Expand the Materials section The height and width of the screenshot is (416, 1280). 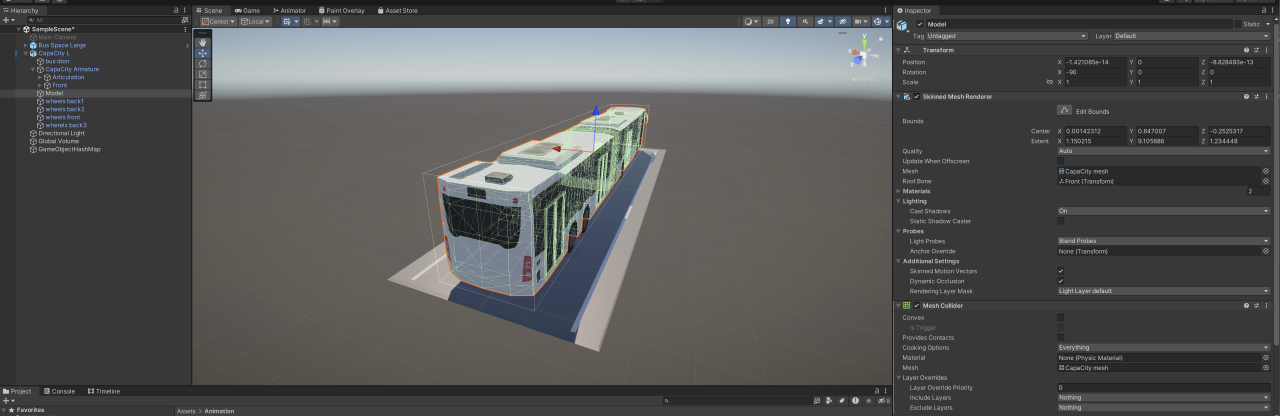(x=899, y=191)
